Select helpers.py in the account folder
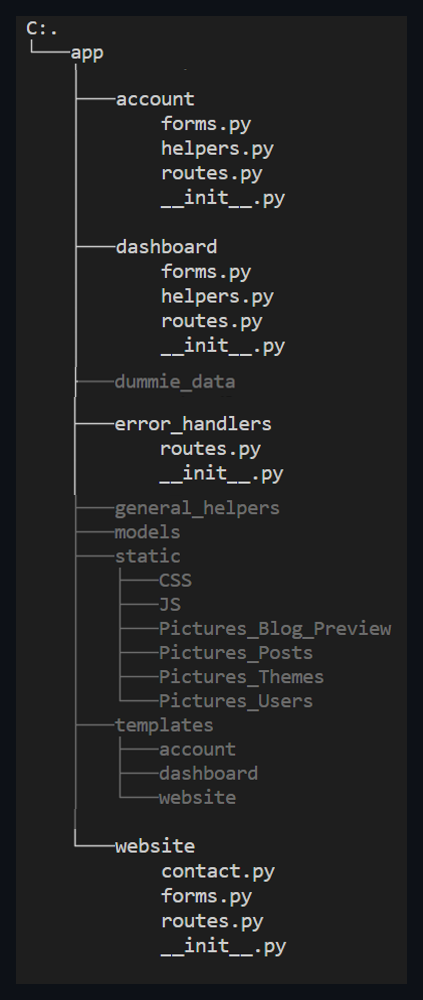 (x=217, y=149)
